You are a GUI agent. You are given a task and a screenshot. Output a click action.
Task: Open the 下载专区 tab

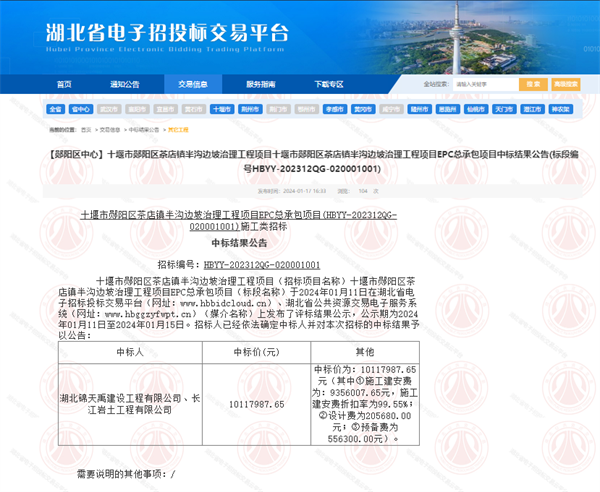click(329, 85)
